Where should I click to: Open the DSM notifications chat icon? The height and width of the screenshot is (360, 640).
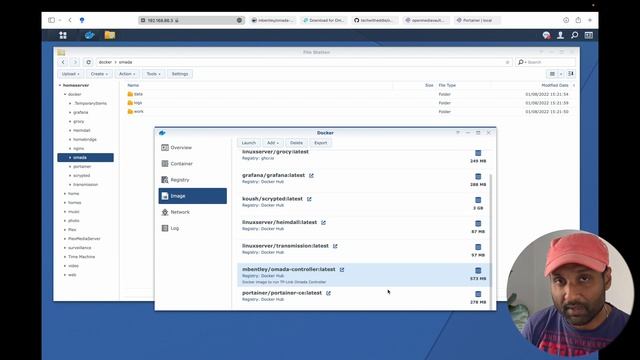[547, 36]
